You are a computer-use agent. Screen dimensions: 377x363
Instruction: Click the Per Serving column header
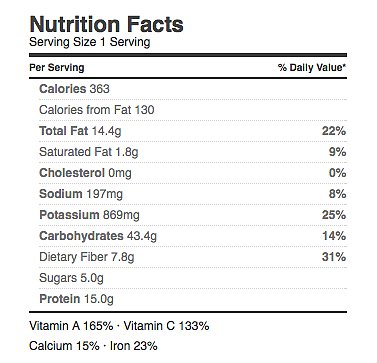click(57, 68)
